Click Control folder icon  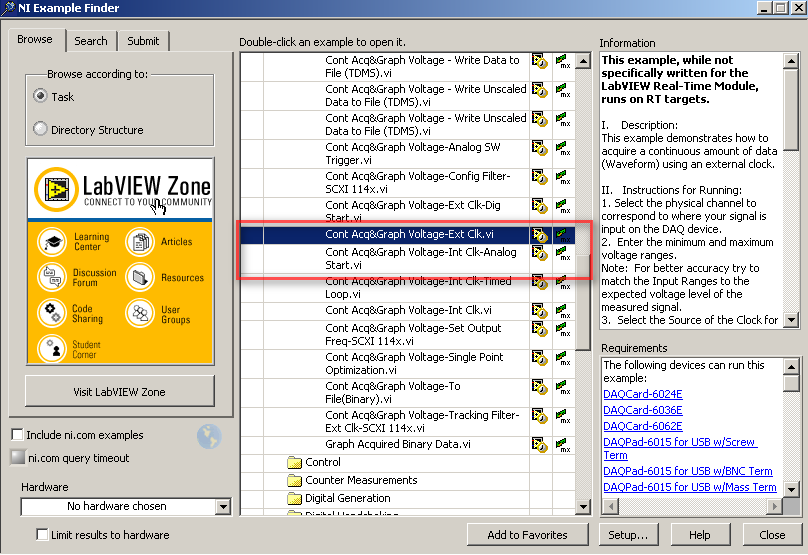pyautogui.click(x=294, y=462)
